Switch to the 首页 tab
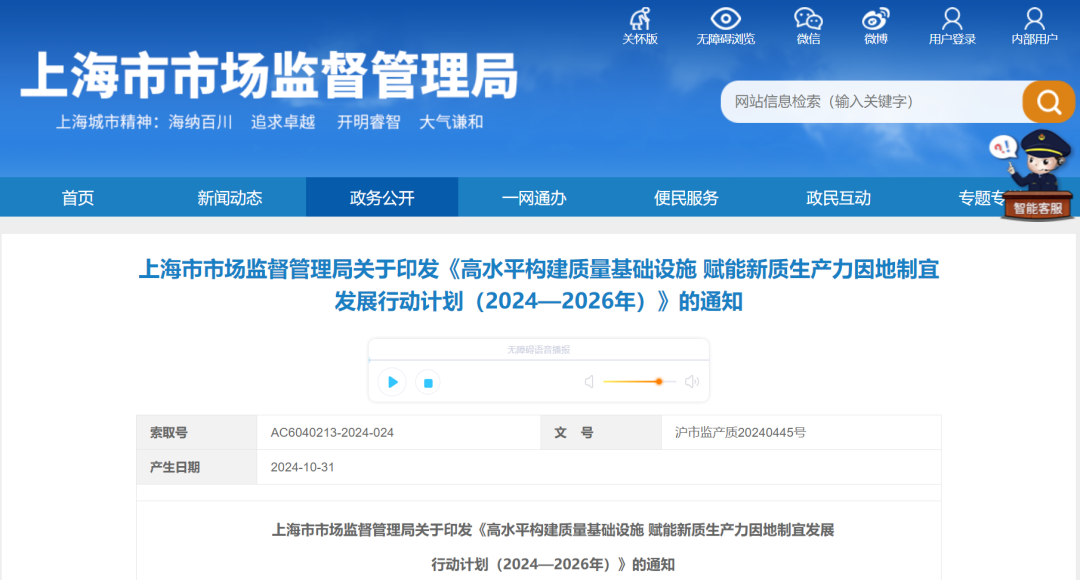This screenshot has width=1080, height=580. 77,197
